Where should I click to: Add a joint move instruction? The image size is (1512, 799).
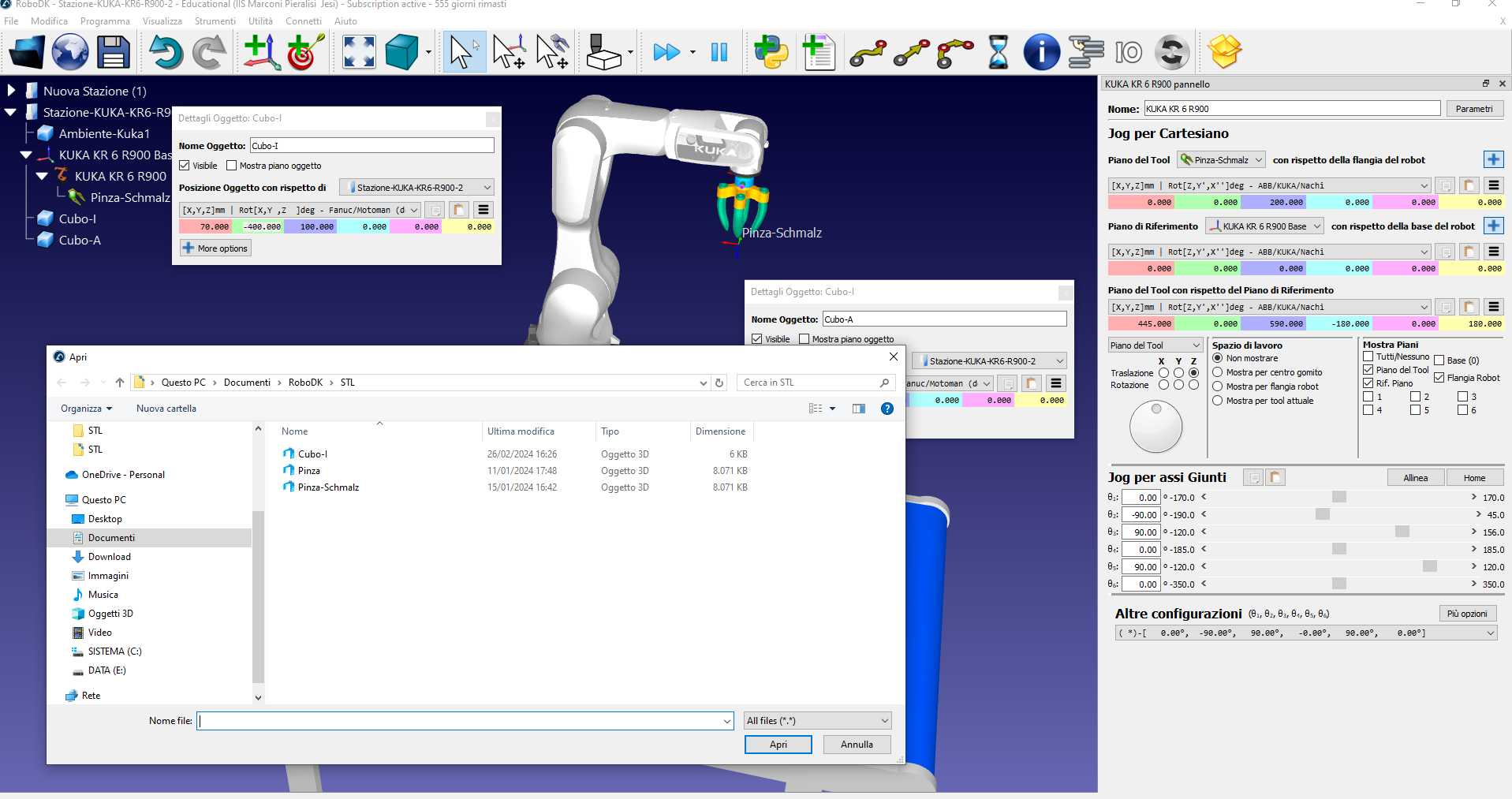(868, 52)
